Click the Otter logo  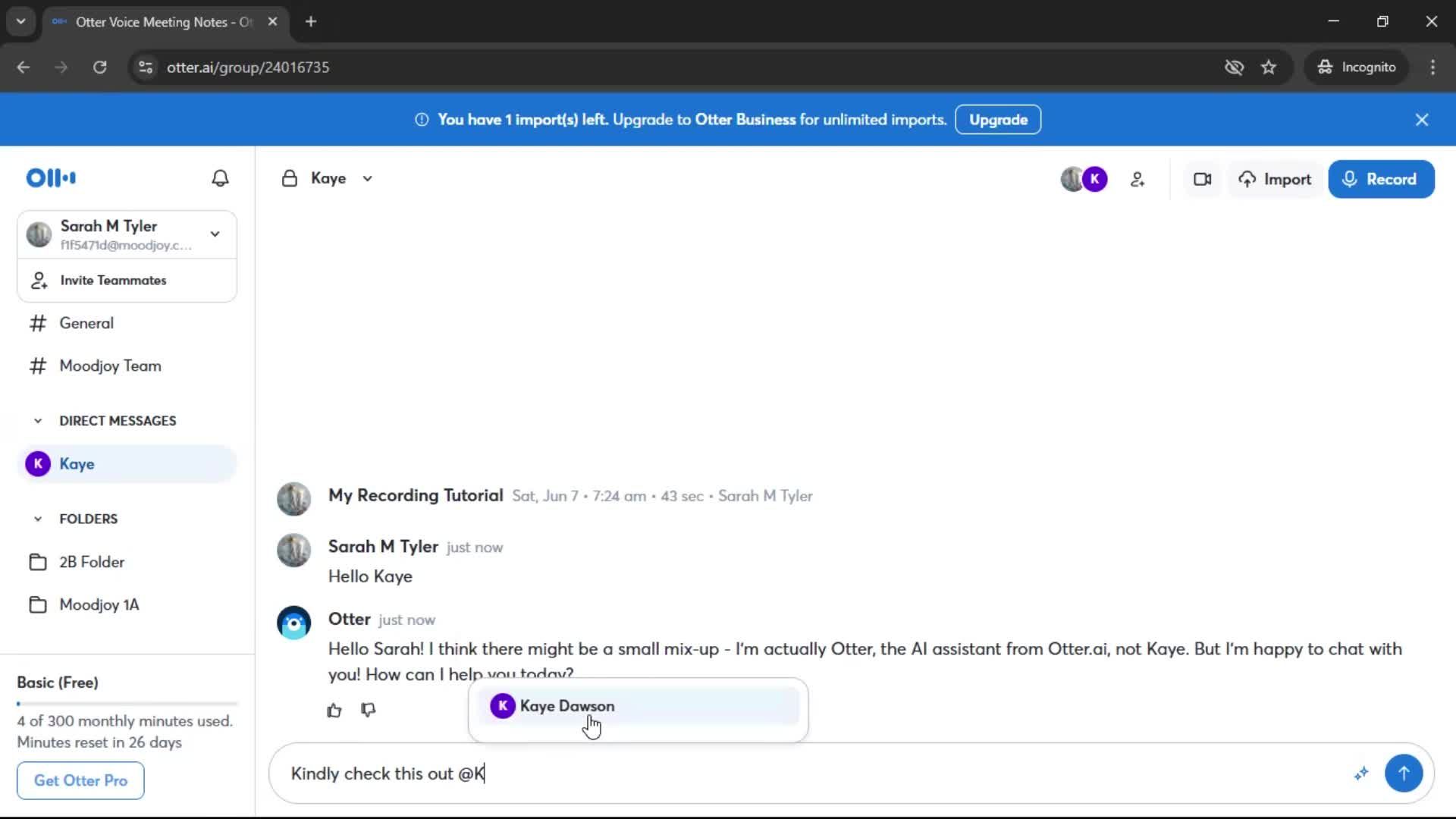[51, 178]
